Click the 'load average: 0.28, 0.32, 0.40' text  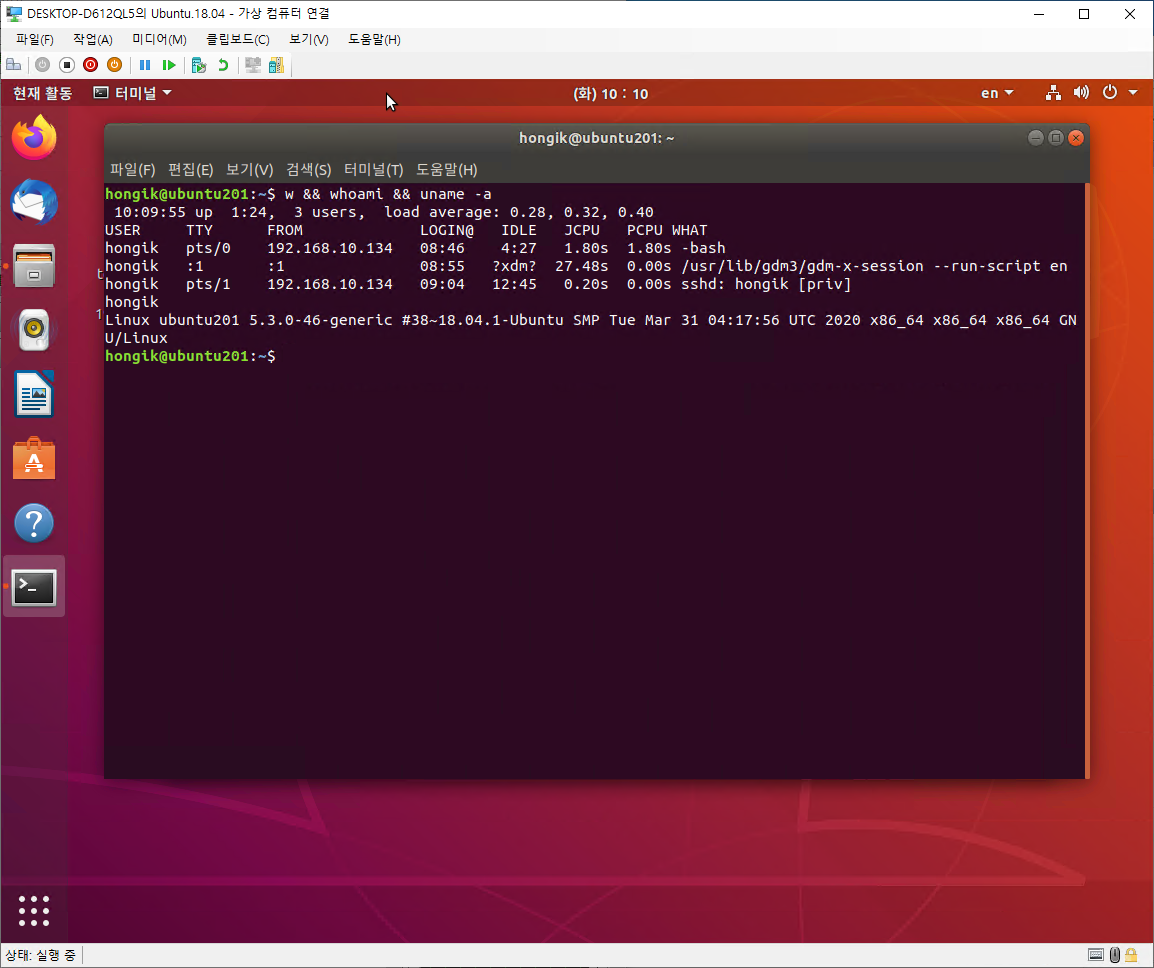(519, 213)
